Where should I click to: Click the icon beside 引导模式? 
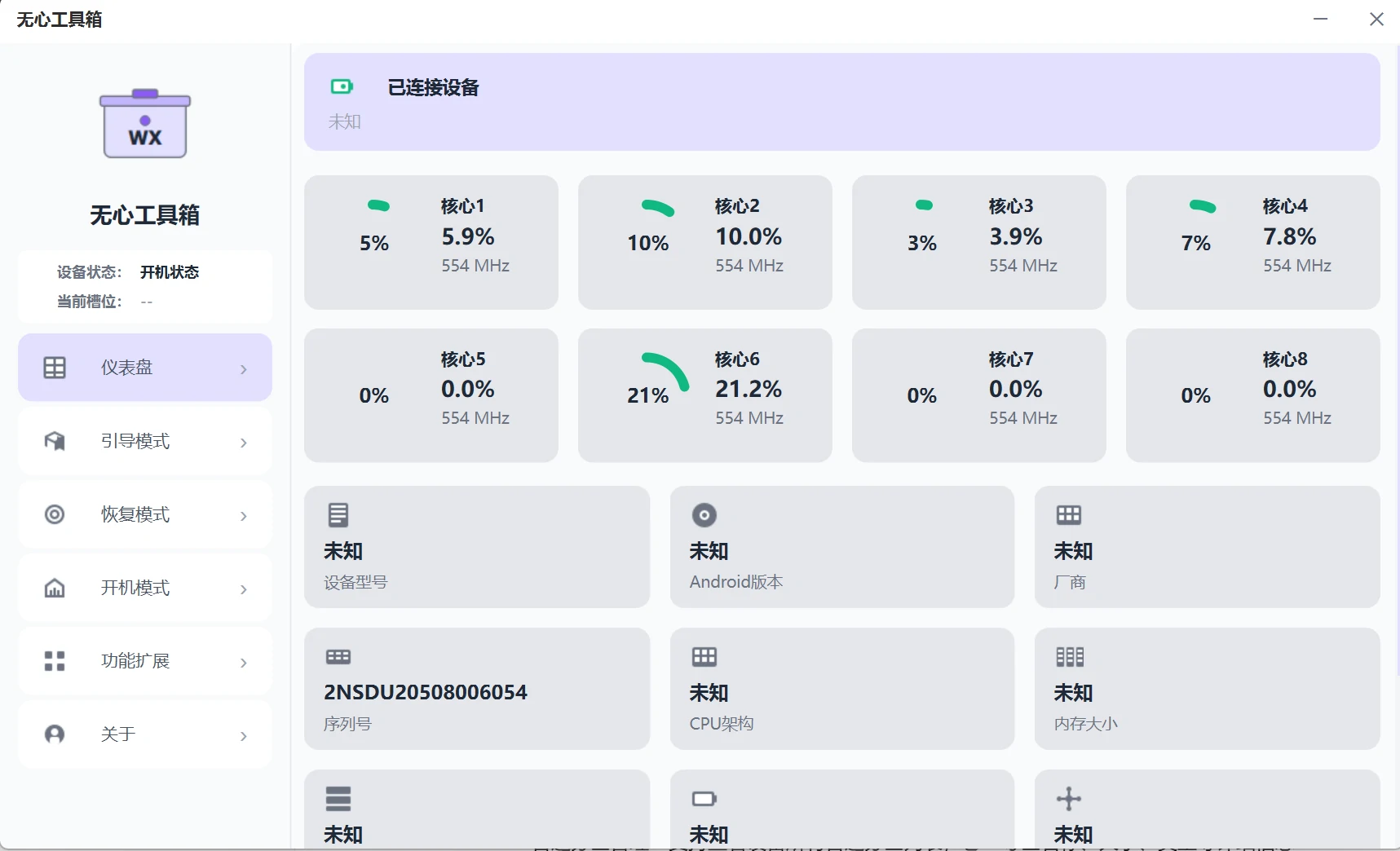tap(55, 441)
